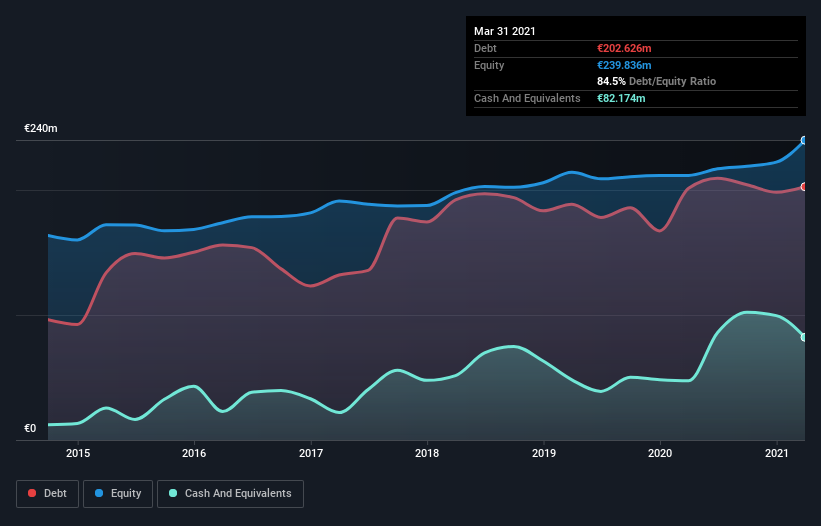
Task: Click the 84.5% Debt/Equity Ratio text
Action: click(x=657, y=81)
